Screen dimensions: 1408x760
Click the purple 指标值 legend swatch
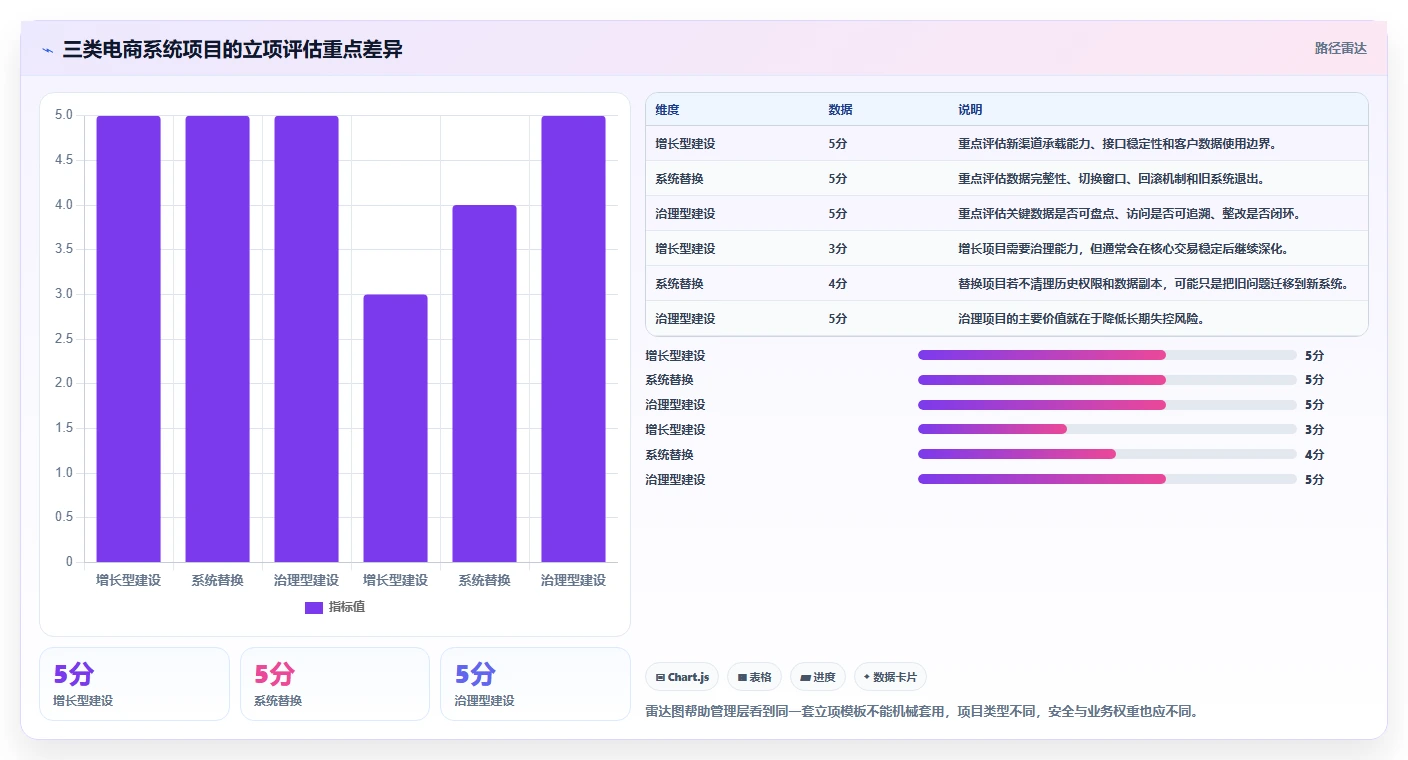coord(314,608)
